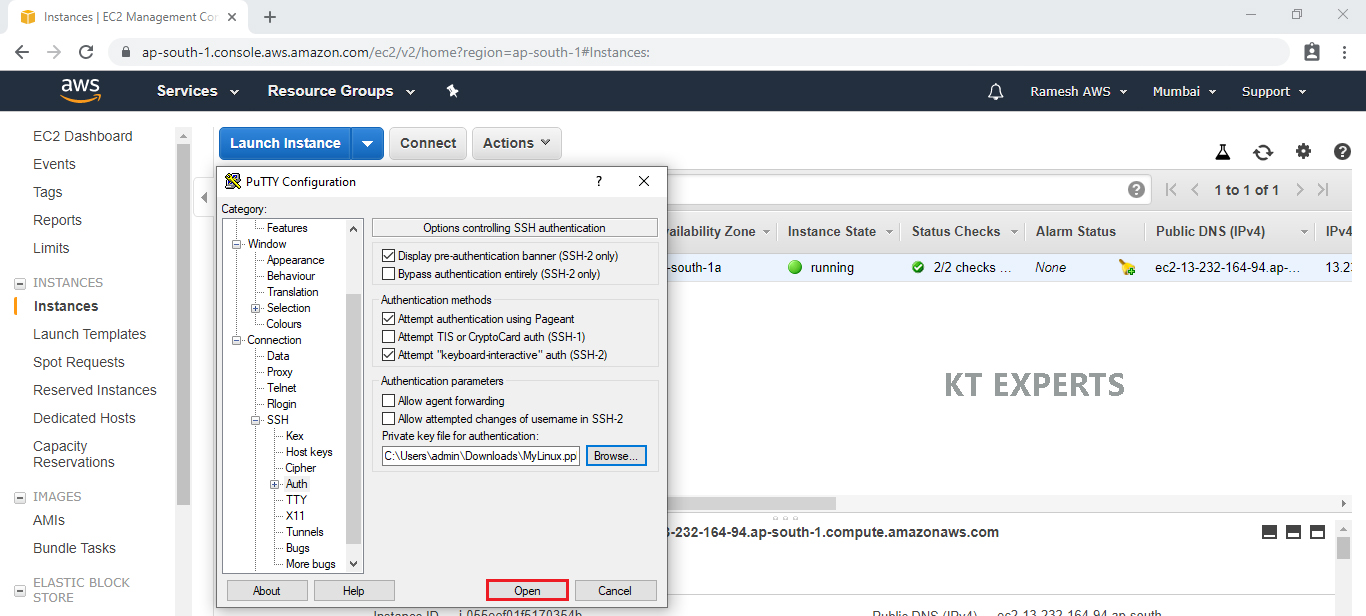Collapse the Connection tree node

tap(238, 340)
